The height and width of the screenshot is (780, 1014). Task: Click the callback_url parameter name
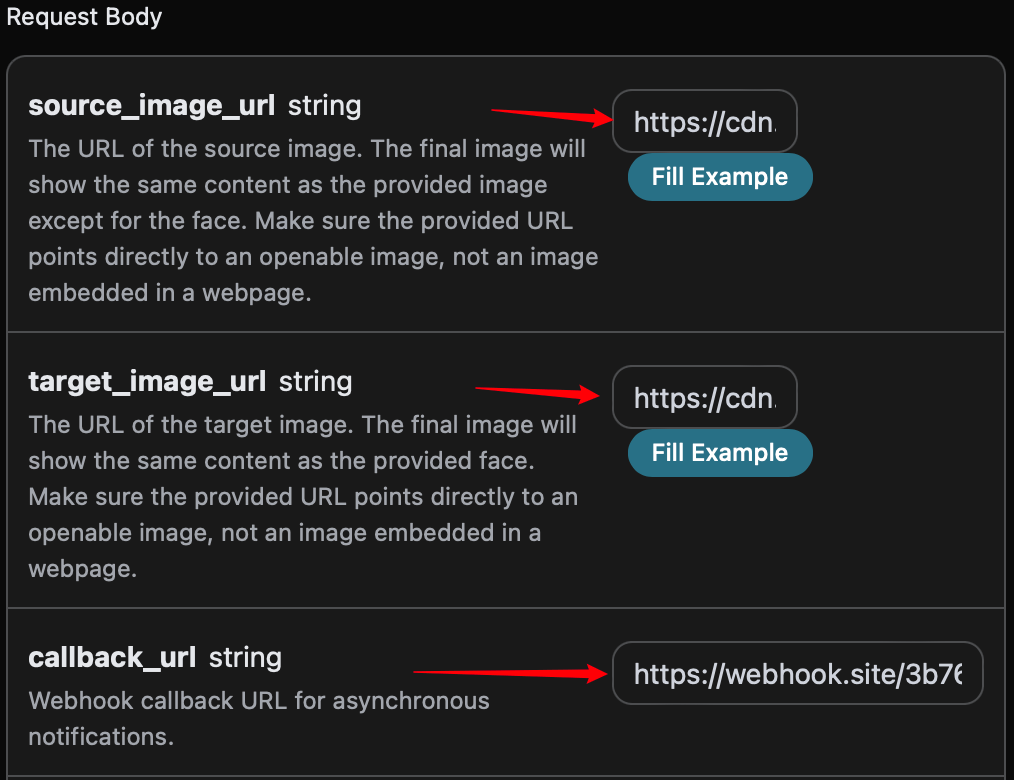tap(112, 658)
